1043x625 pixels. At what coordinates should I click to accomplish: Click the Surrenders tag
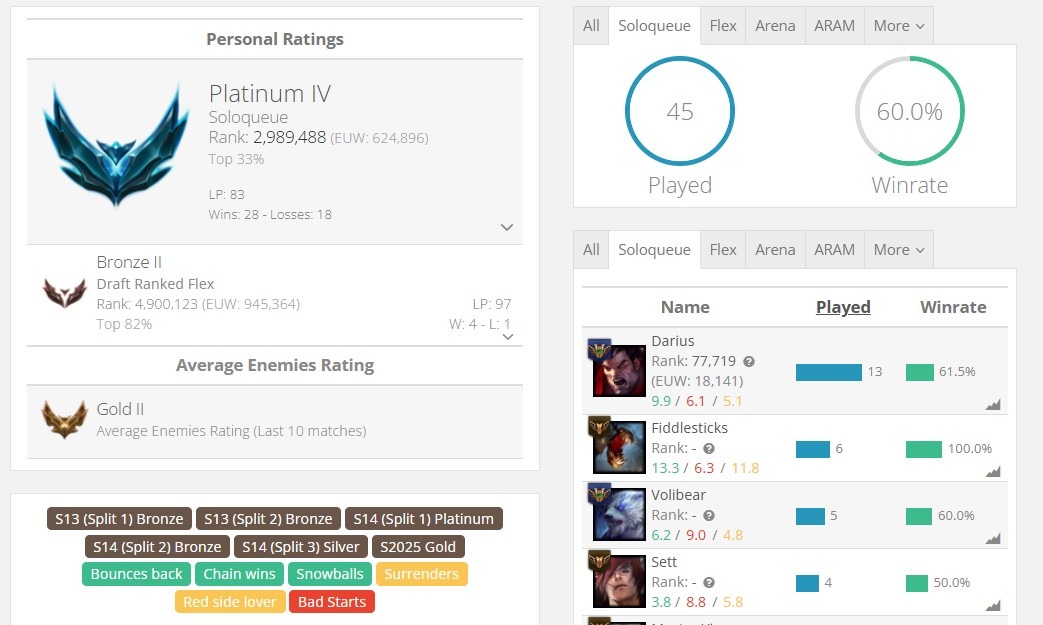(422, 574)
